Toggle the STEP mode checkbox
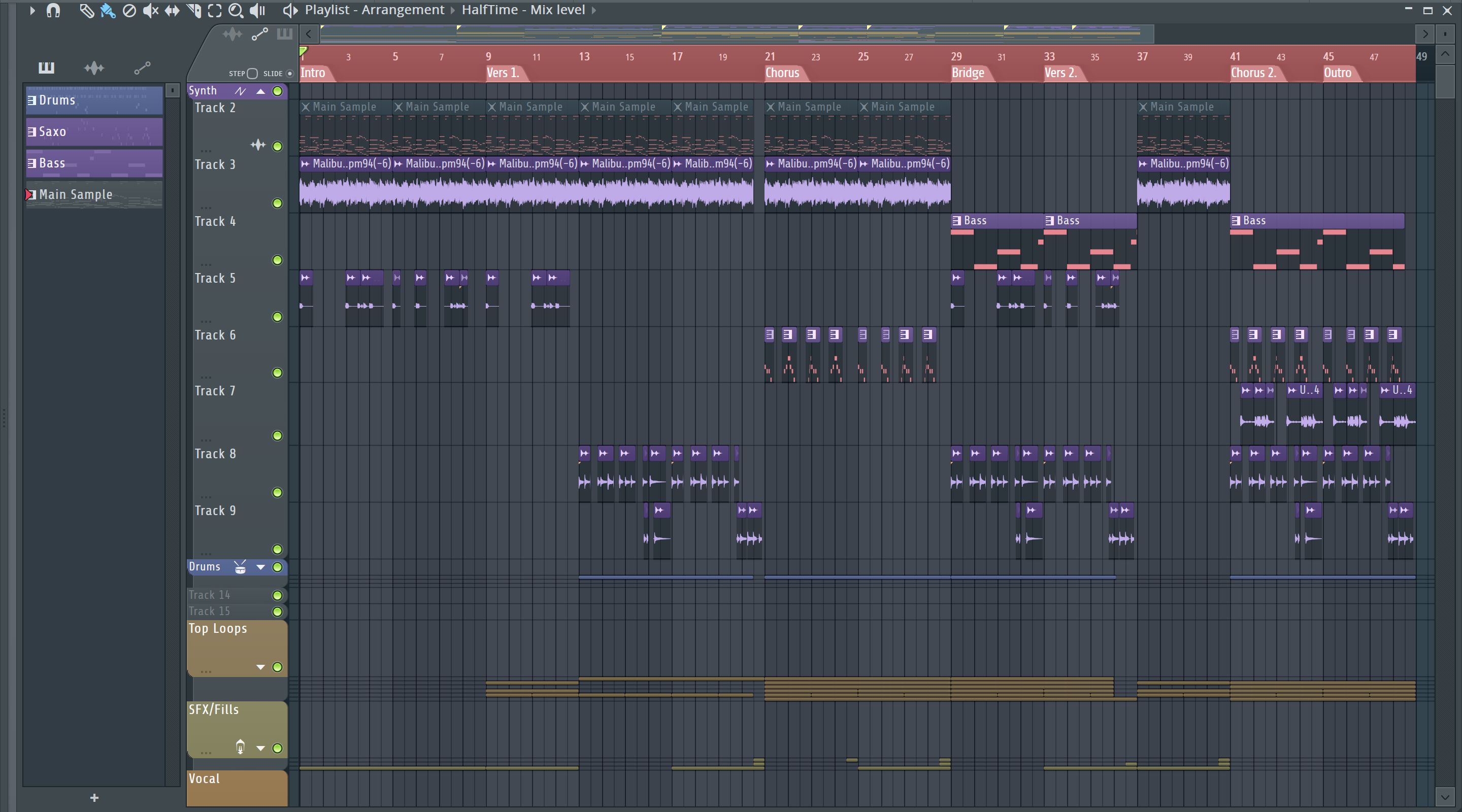The height and width of the screenshot is (812, 1462). click(253, 74)
